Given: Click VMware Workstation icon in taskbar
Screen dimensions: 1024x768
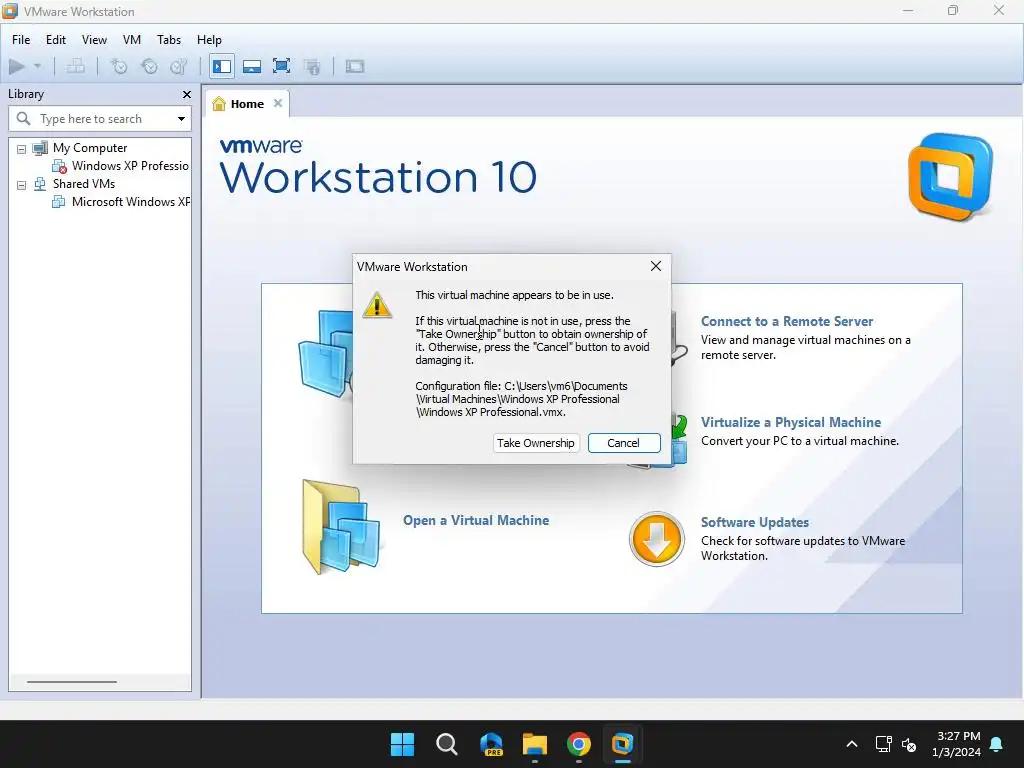Looking at the screenshot, I should pos(622,744).
